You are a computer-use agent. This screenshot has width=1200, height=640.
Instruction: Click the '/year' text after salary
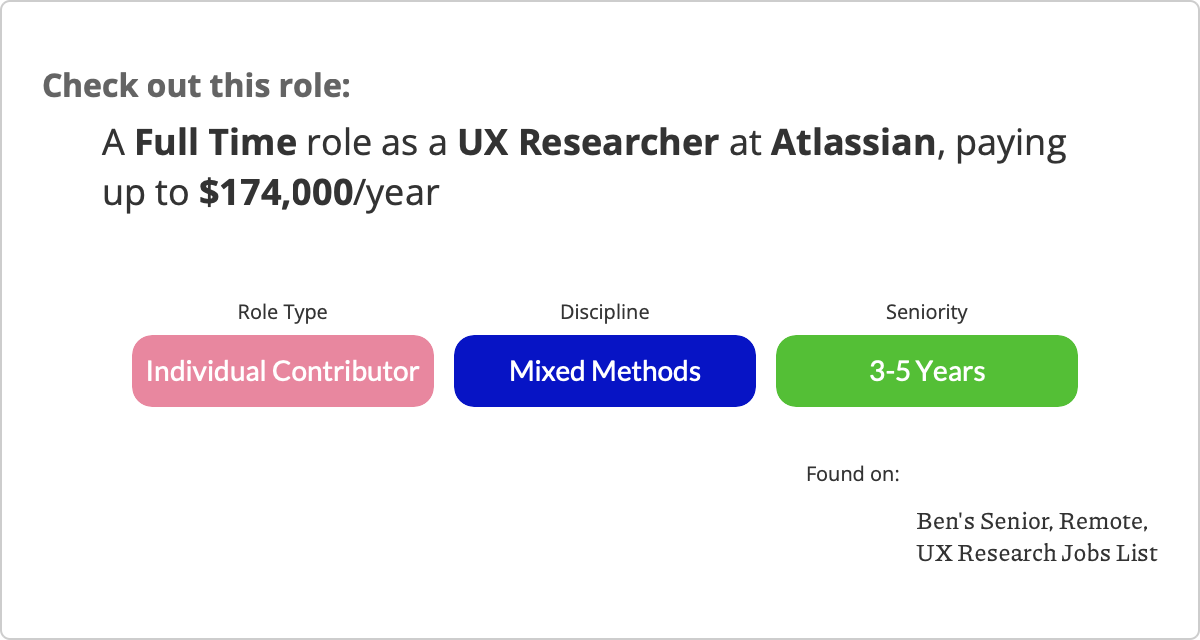(x=397, y=193)
